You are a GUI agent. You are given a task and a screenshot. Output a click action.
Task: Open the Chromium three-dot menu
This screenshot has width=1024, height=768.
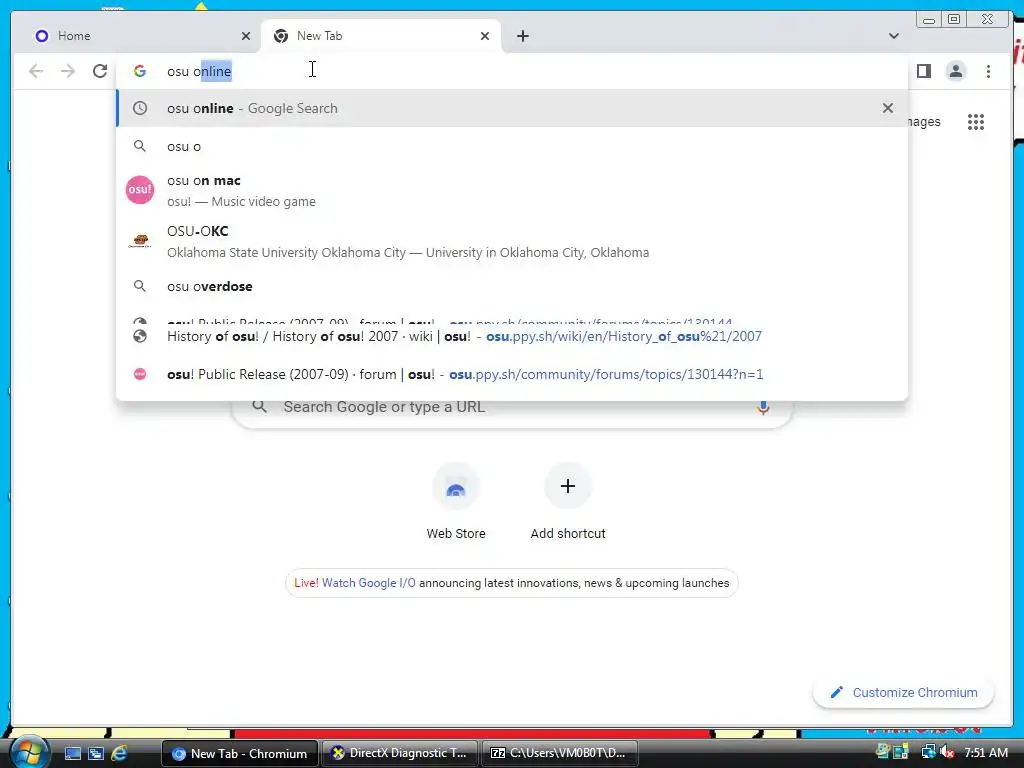(988, 71)
